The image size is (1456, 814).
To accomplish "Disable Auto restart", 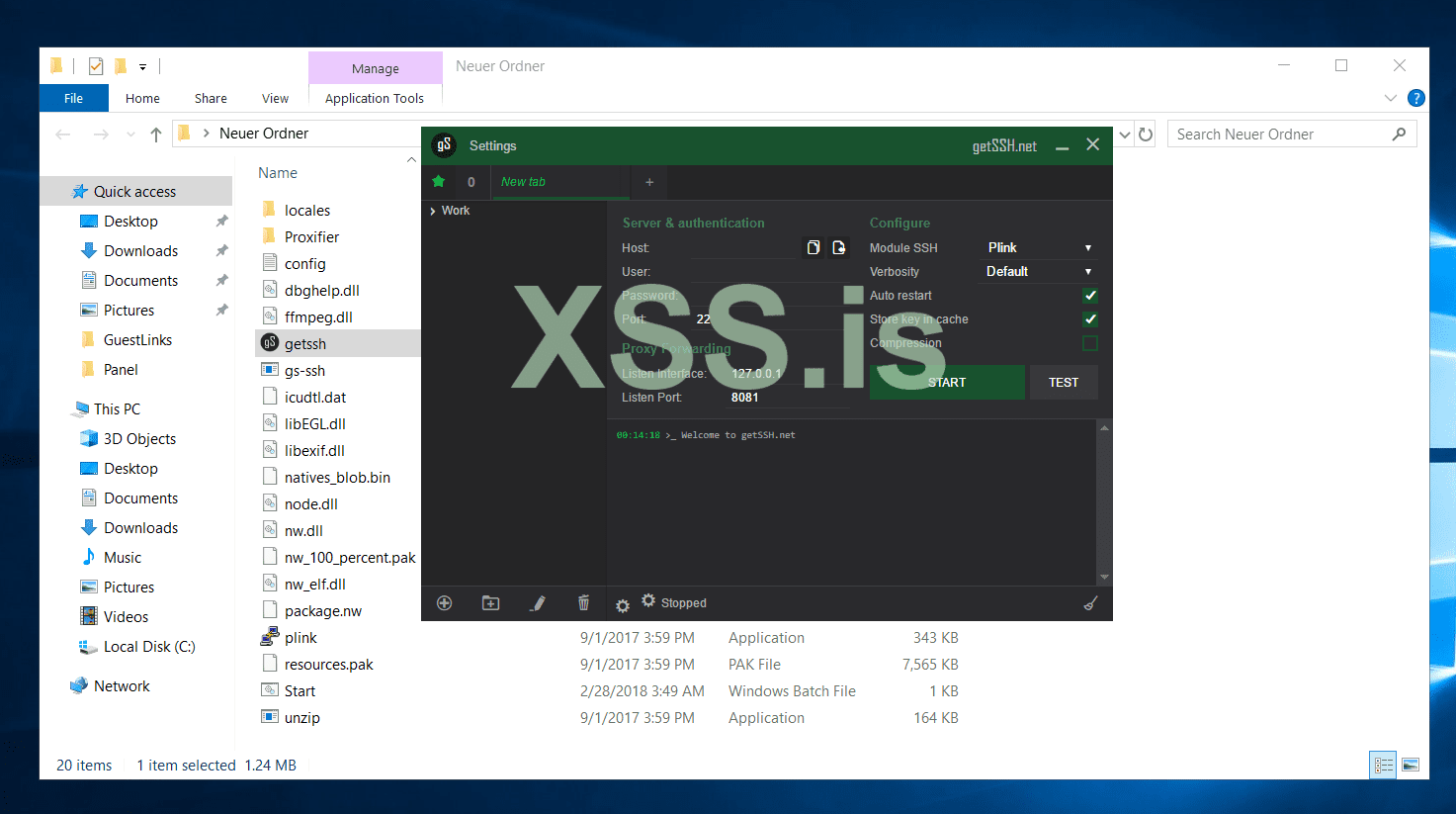I will pyautogui.click(x=1089, y=295).
